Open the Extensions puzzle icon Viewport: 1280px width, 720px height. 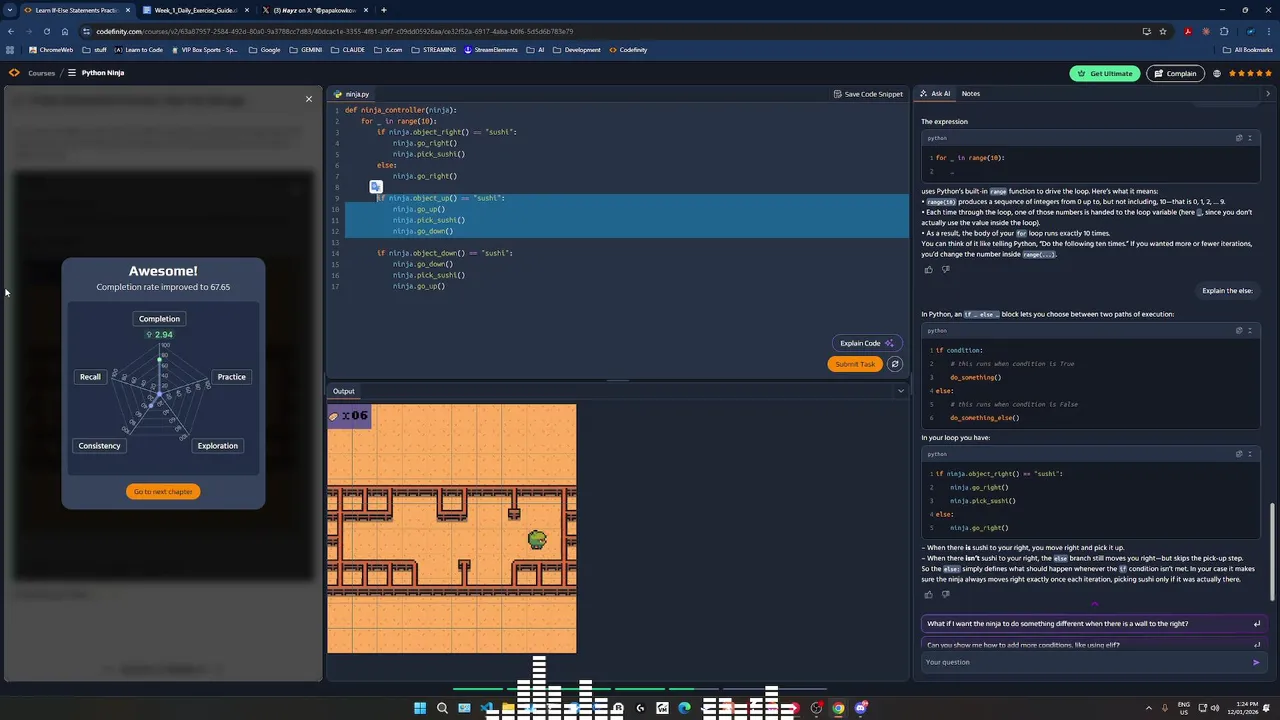click(x=1224, y=31)
